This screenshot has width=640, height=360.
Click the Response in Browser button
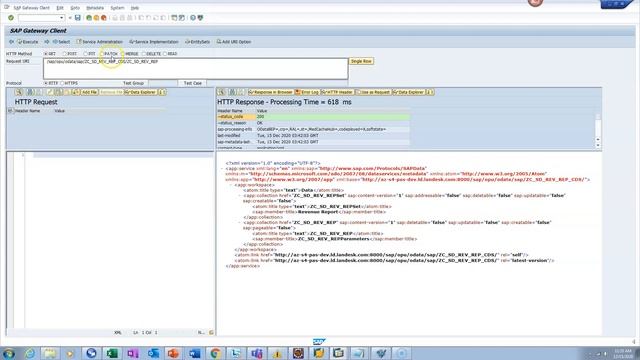(x=271, y=92)
